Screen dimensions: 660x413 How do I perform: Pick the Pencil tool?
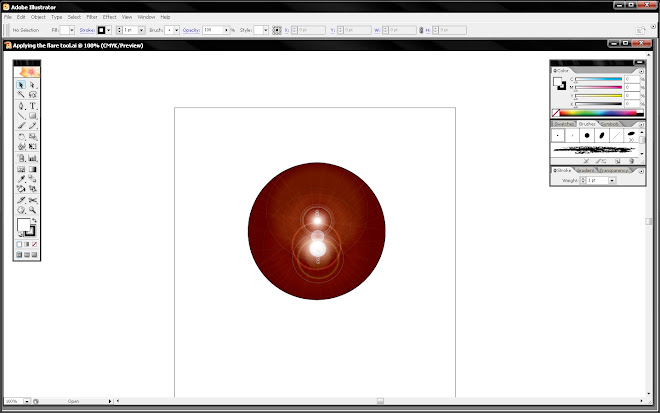[x=32, y=125]
